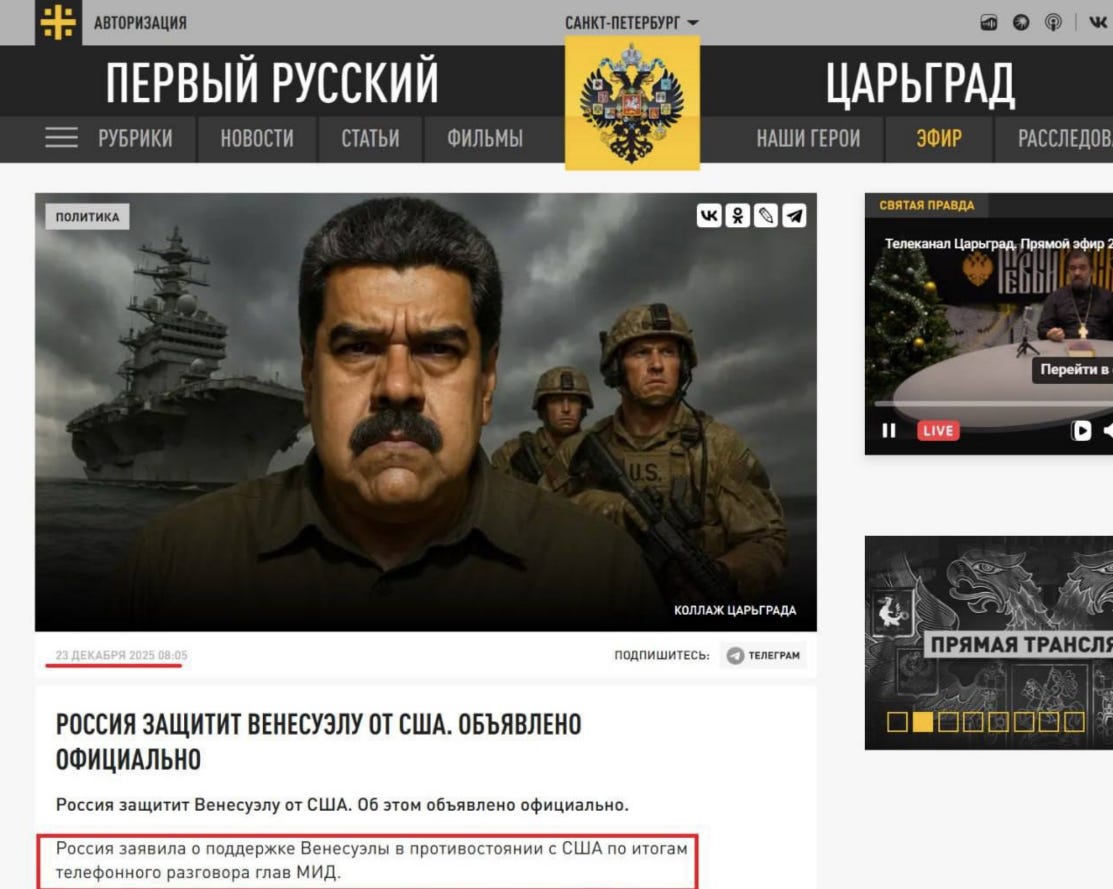The height and width of the screenshot is (889, 1113).
Task: Subscribe via the ТЕЛЕГРАМ button
Action: click(x=764, y=655)
